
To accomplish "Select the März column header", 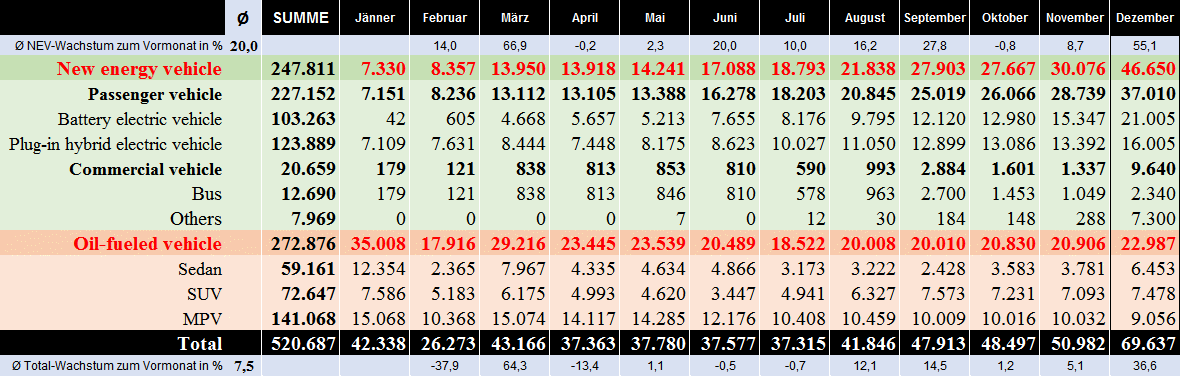I will click(x=514, y=17).
